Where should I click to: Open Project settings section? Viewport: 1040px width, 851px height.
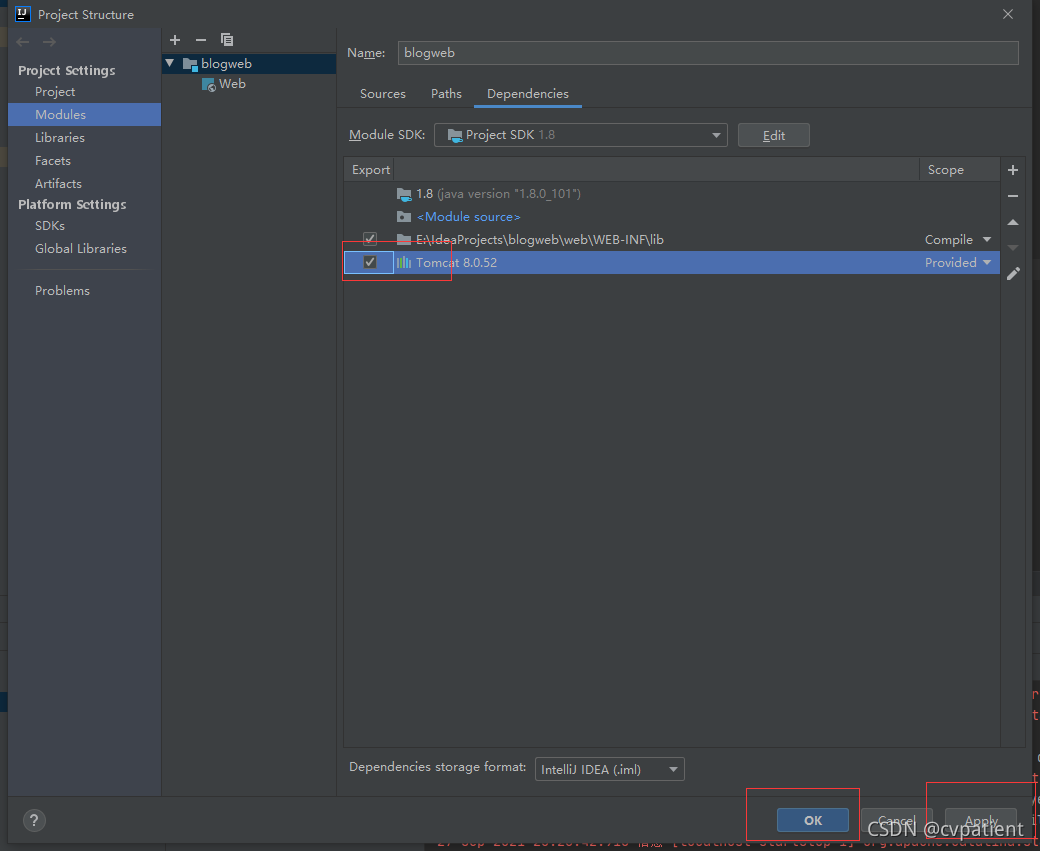point(55,92)
